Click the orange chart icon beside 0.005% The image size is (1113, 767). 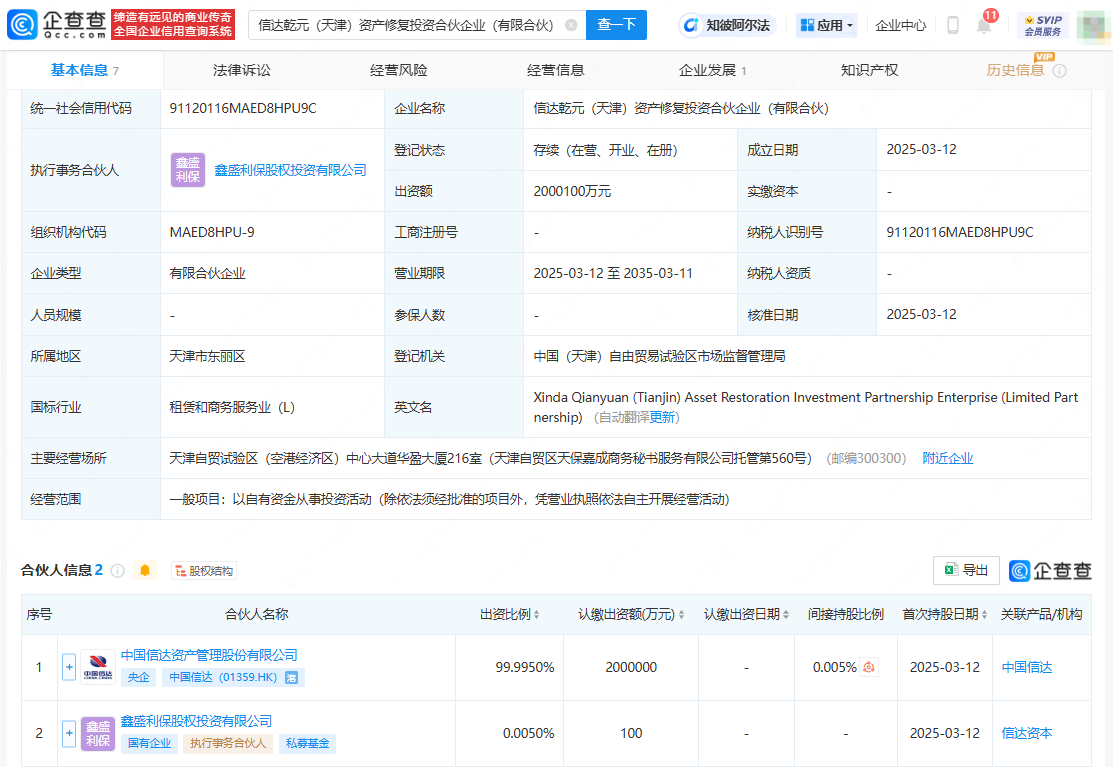(x=869, y=667)
